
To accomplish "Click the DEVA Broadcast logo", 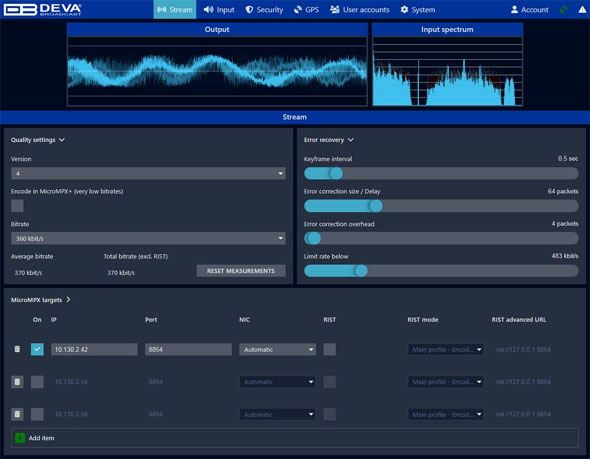I will coord(42,9).
